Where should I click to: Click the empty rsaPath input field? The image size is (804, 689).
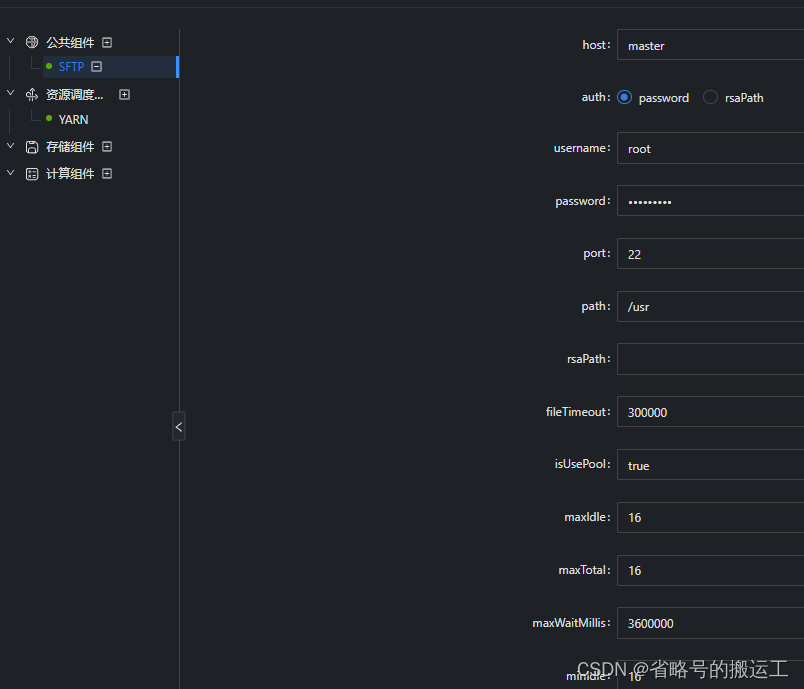(710, 359)
